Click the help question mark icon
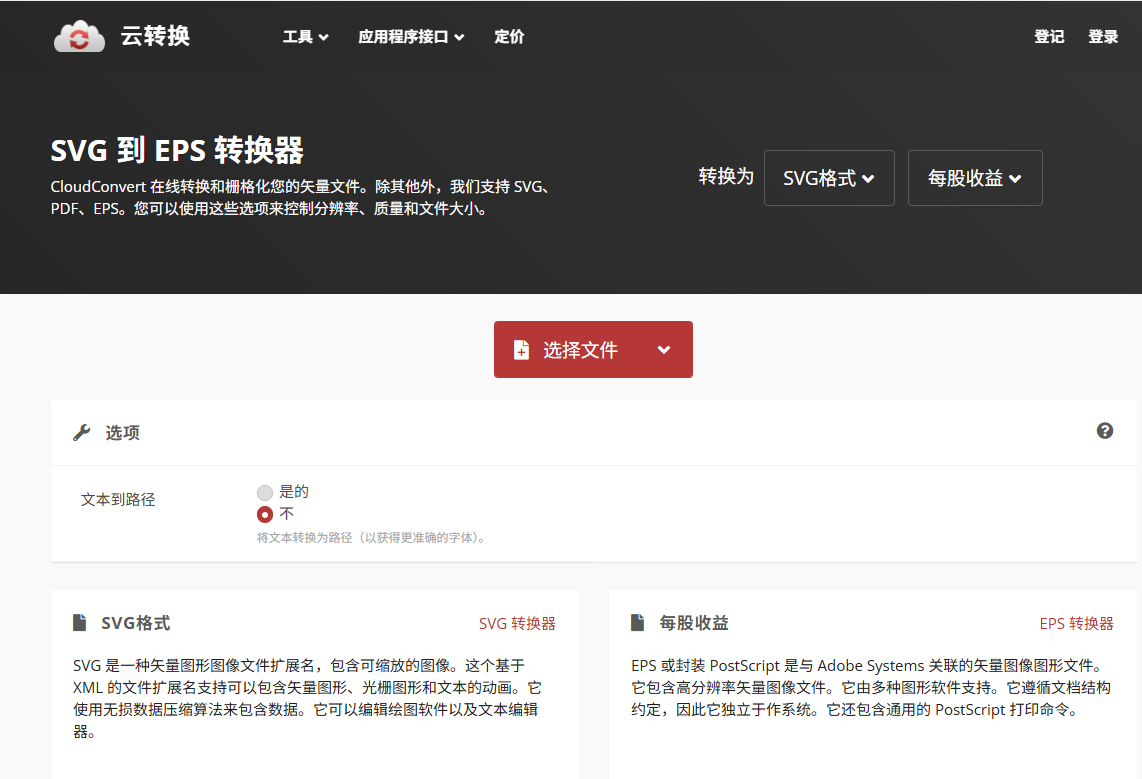 (x=1105, y=431)
